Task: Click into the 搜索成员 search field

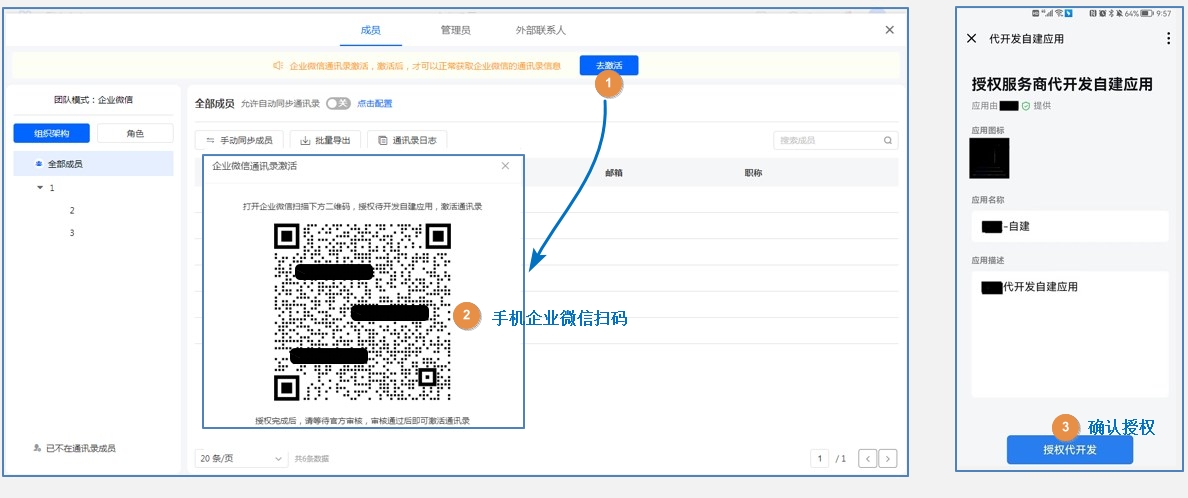Action: [x=825, y=141]
